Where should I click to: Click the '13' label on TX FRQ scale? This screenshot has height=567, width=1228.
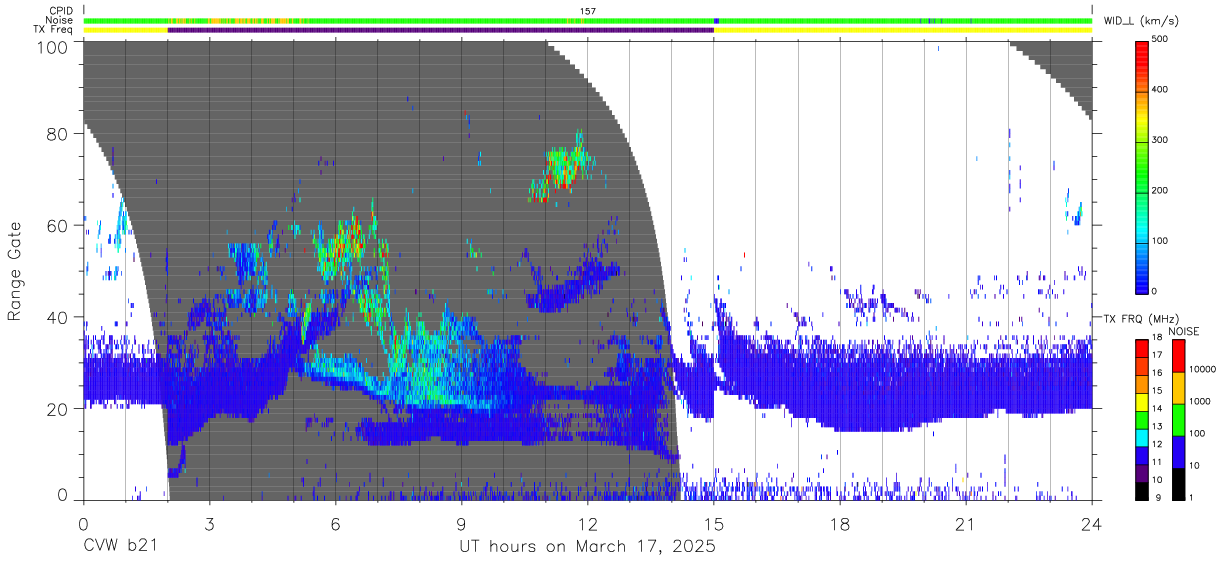coord(1159,426)
